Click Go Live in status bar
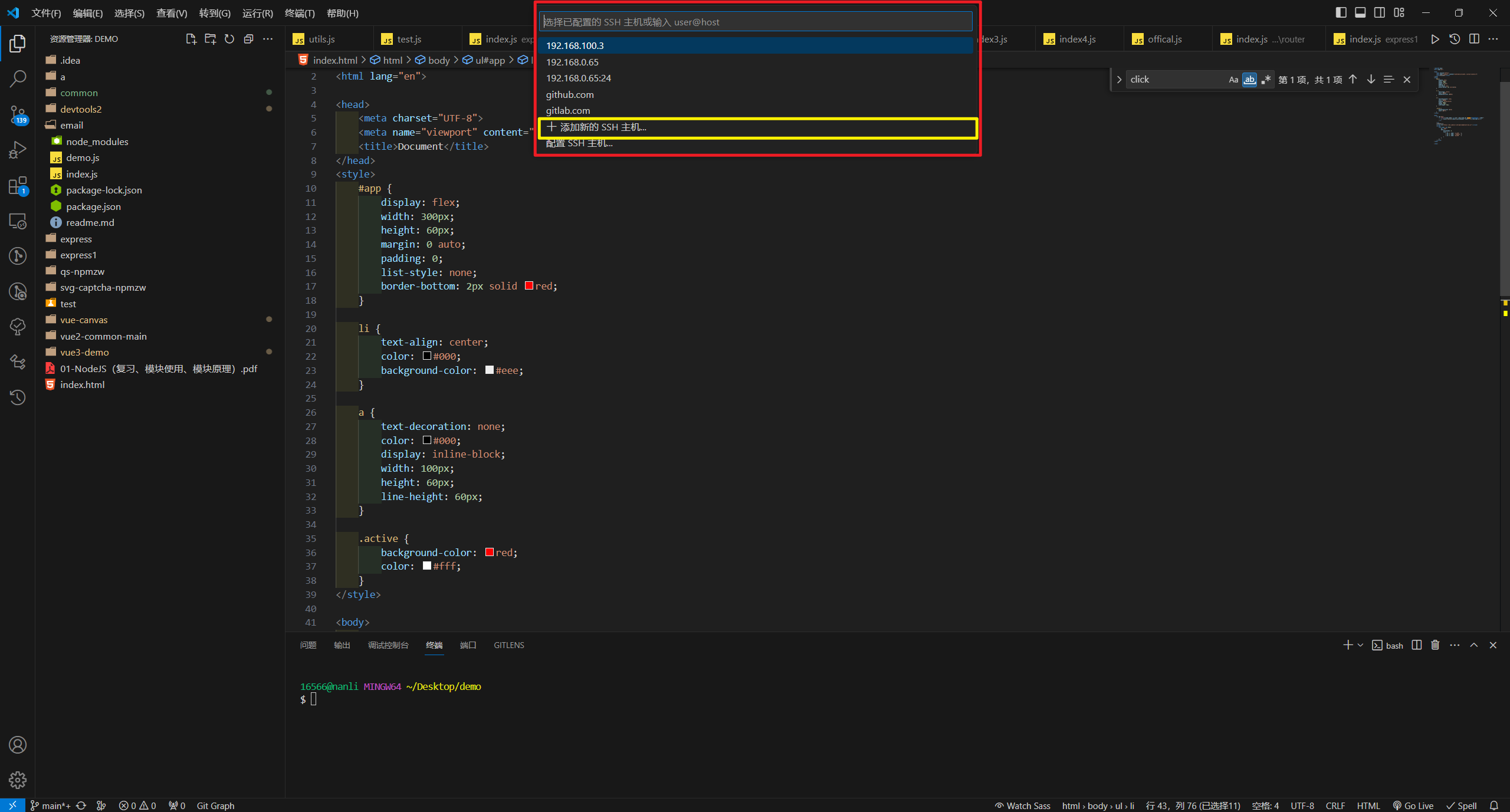 tap(1413, 806)
